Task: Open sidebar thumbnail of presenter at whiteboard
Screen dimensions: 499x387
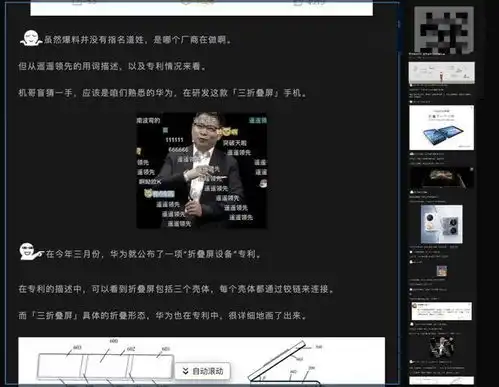Action: pos(442,73)
